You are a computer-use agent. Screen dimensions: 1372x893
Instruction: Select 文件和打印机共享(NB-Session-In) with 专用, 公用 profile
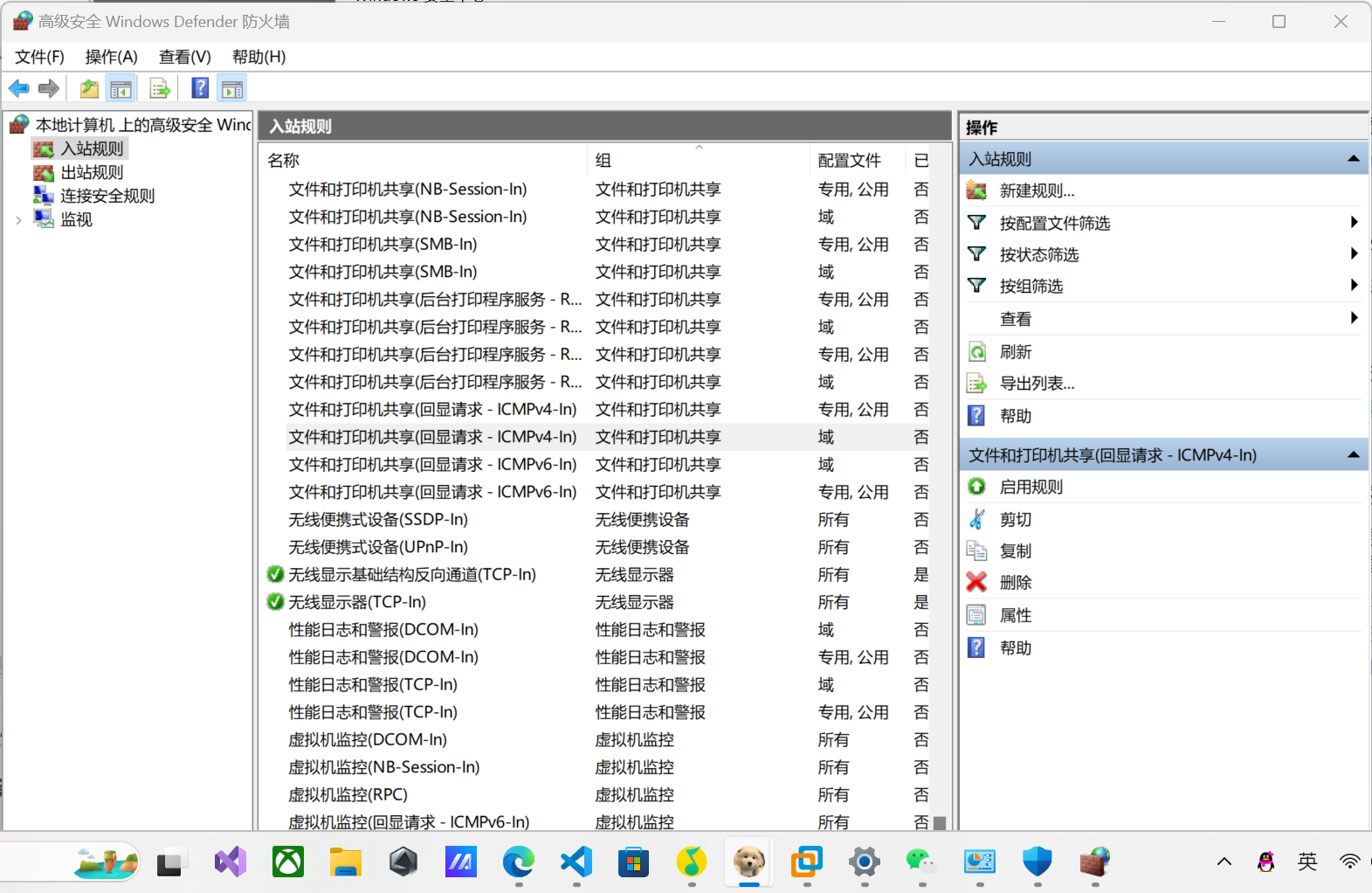pos(408,189)
